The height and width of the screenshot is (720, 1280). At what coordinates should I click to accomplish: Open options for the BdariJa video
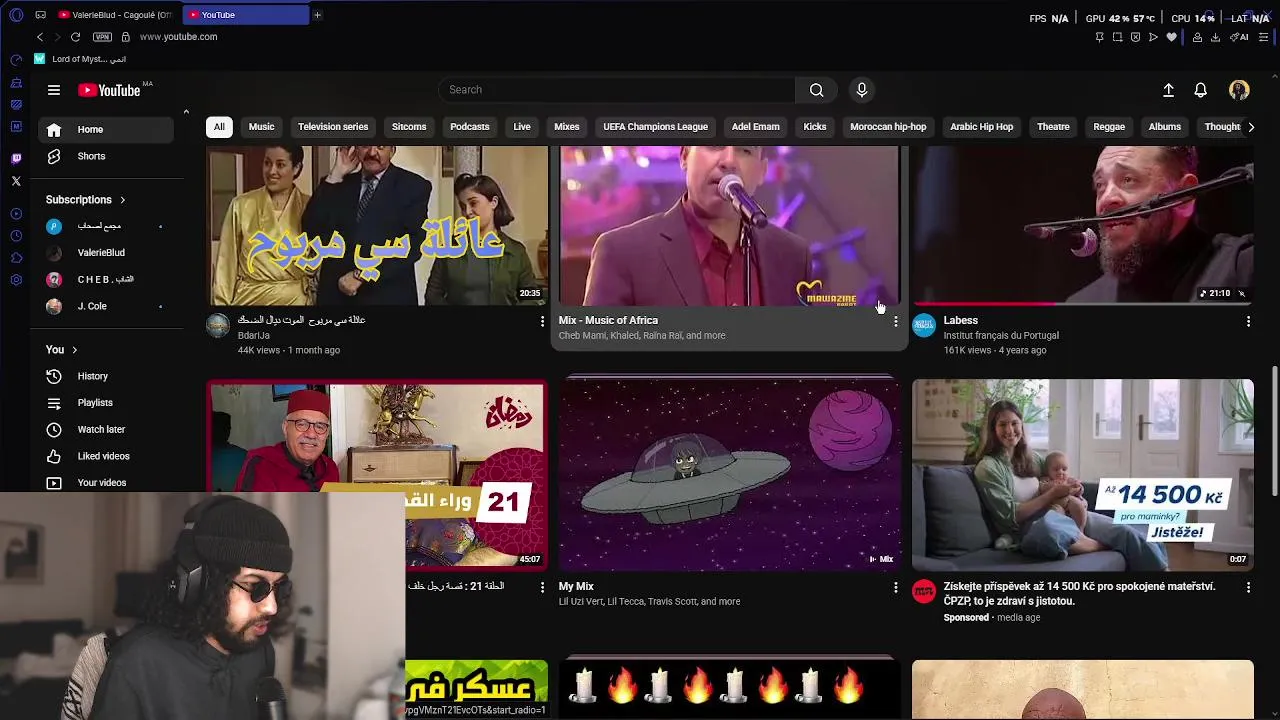[x=542, y=322]
